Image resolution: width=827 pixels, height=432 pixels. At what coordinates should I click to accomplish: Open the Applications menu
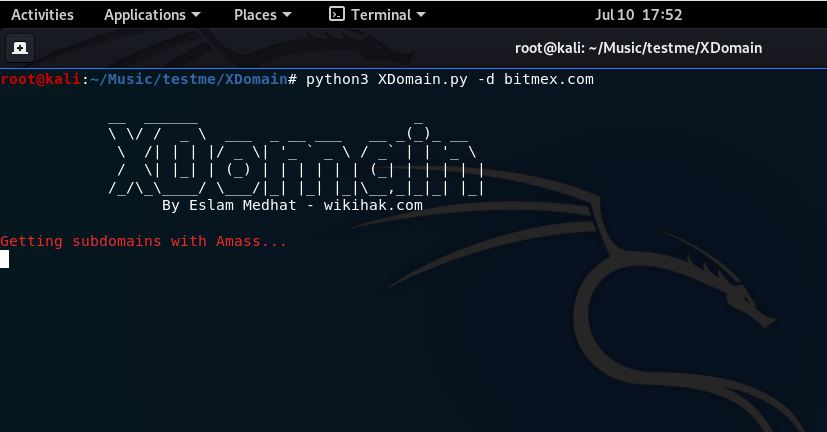coord(152,15)
